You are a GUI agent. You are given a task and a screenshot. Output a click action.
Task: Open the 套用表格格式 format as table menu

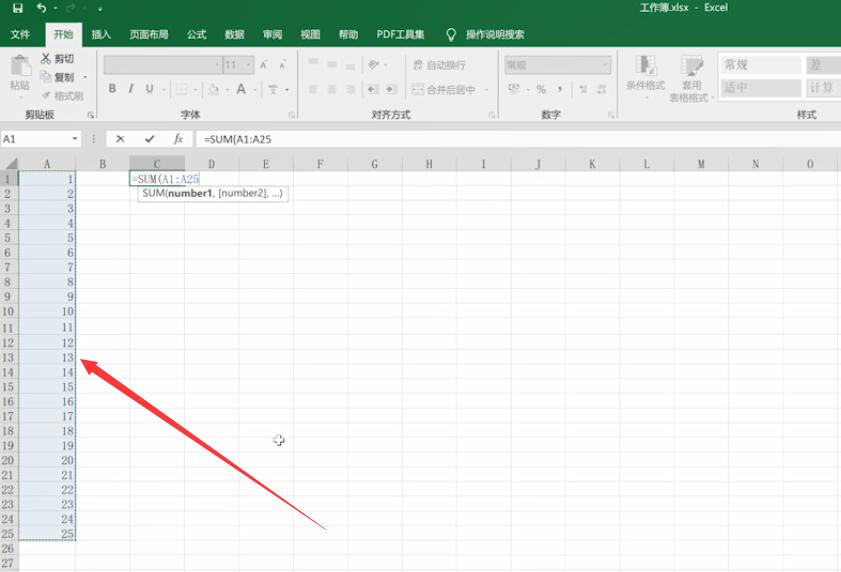[692, 78]
